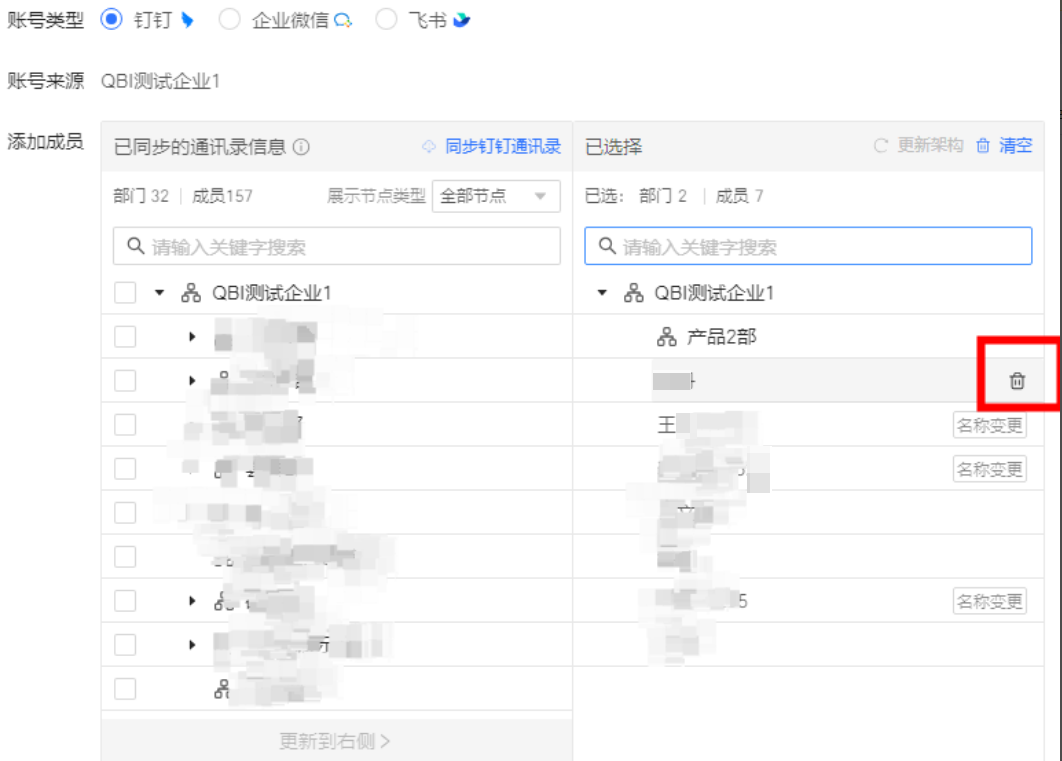Click the info icon beside 已同步的通讯录信息
1062x761 pixels.
click(x=301, y=147)
